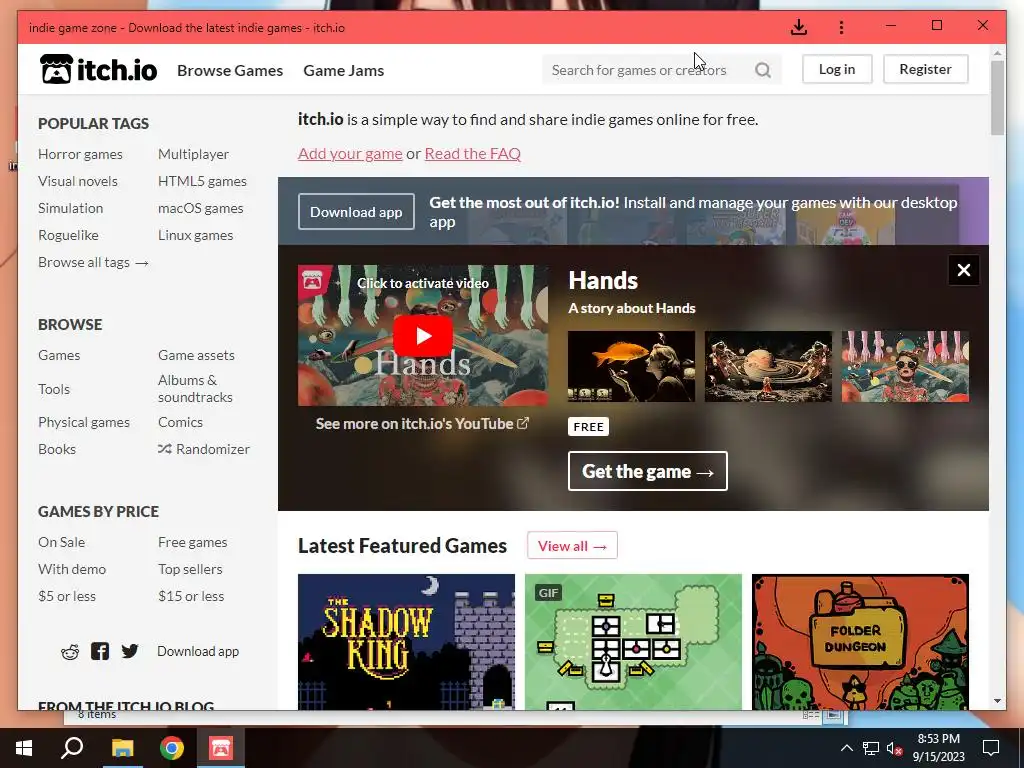Browse Games category in sidebar
Image resolution: width=1024 pixels, height=768 pixels.
tap(59, 355)
